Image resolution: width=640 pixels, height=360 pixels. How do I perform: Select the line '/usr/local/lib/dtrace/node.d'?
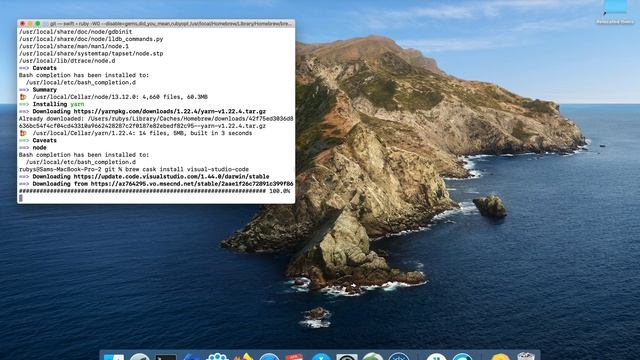[x=67, y=61]
